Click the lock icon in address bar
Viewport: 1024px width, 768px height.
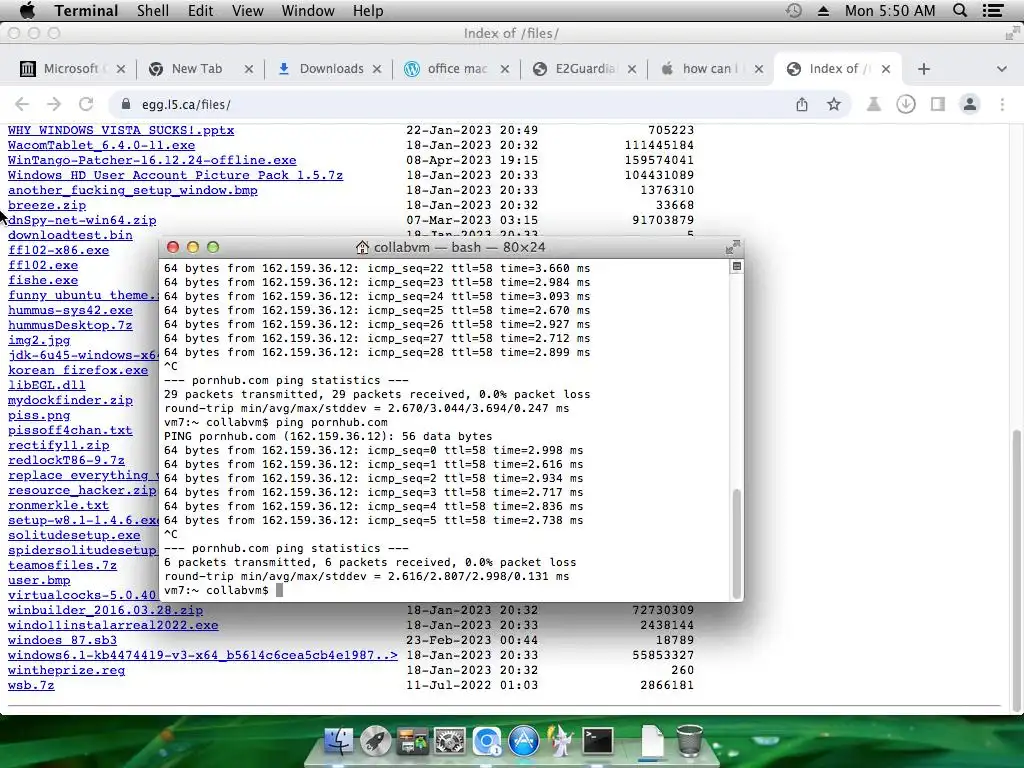(125, 104)
